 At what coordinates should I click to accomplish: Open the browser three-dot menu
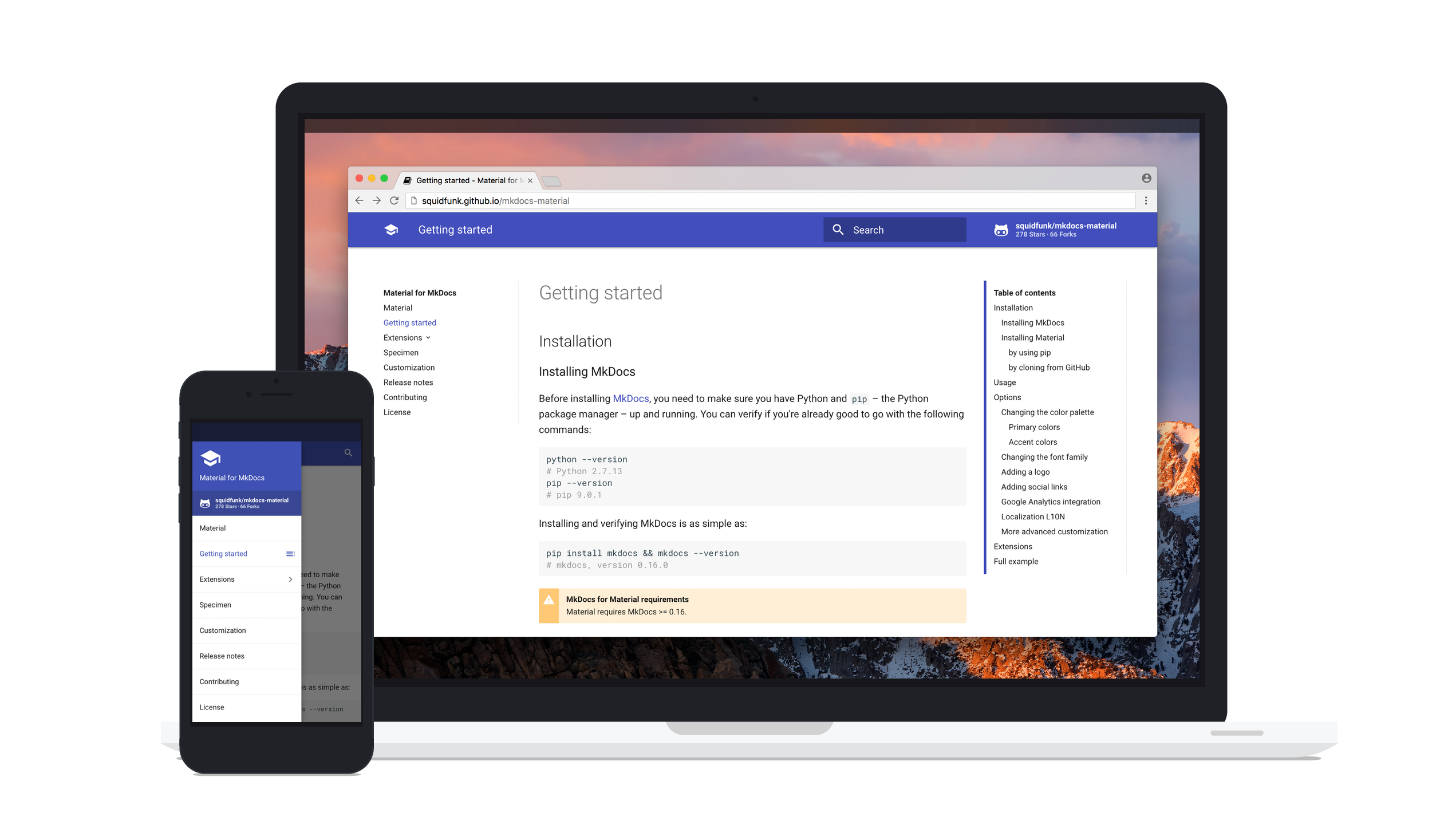point(1146,200)
